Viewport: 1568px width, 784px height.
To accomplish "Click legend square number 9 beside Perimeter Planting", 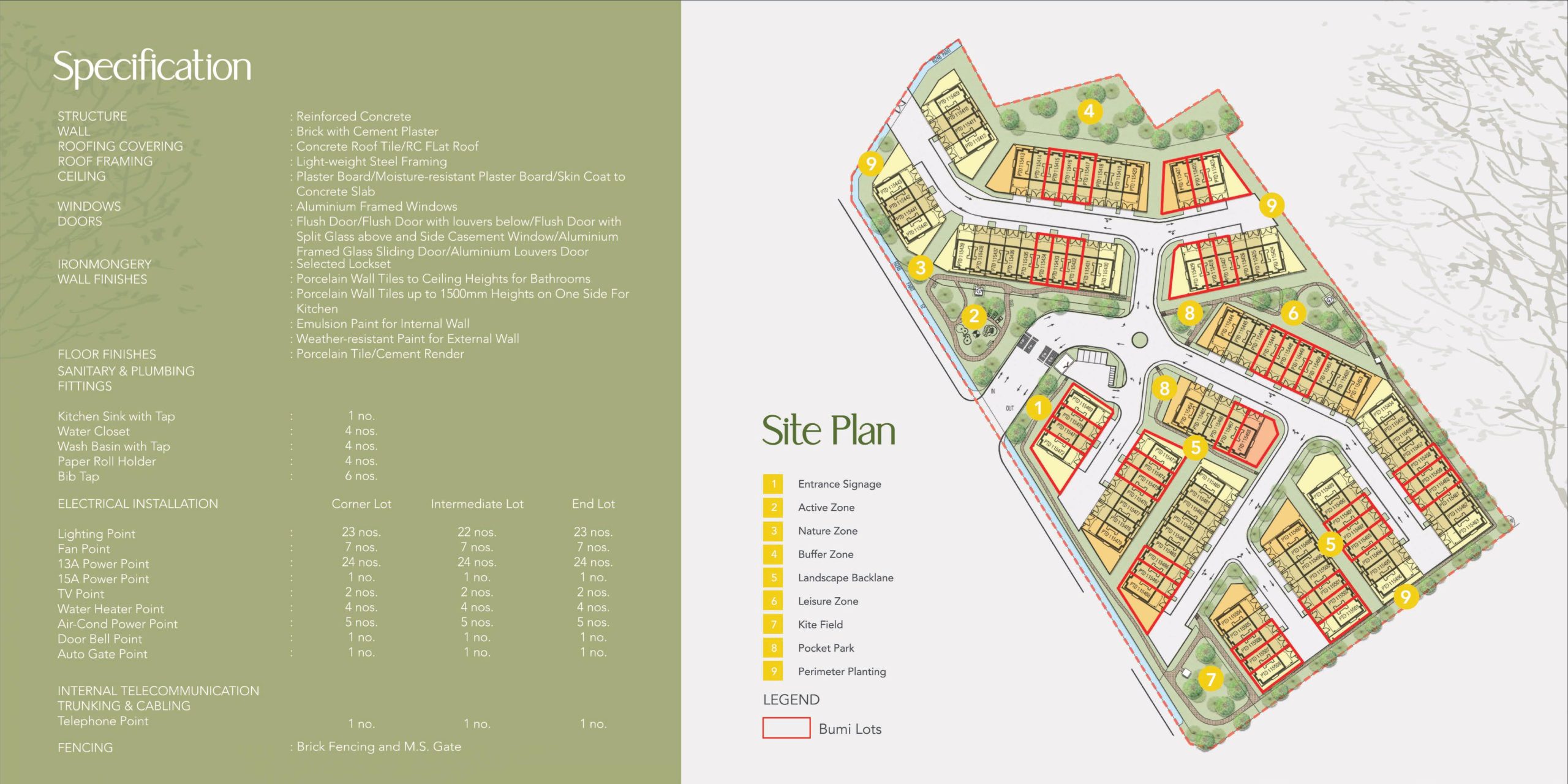I will click(x=773, y=671).
